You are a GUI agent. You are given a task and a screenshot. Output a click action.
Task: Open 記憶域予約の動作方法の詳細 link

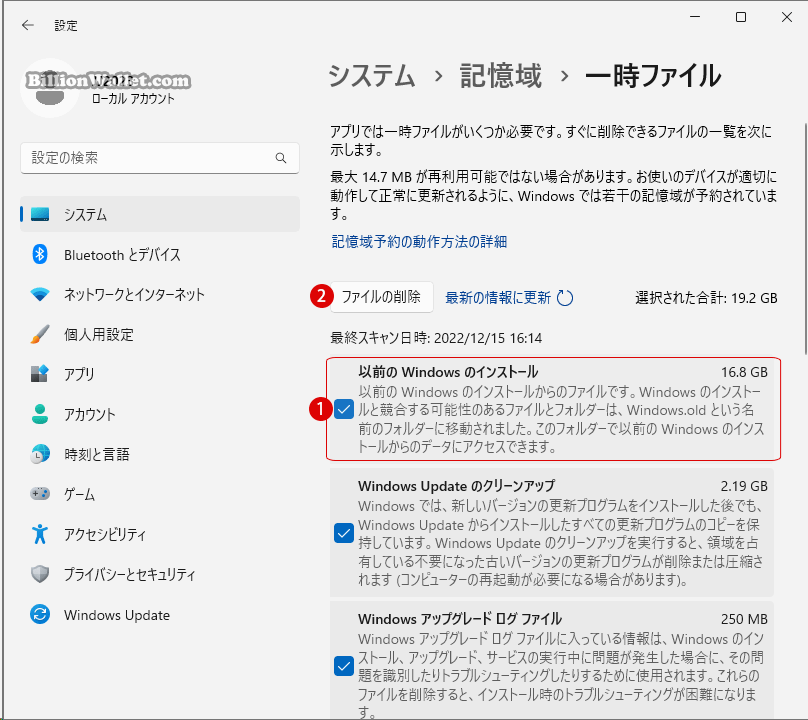419,241
